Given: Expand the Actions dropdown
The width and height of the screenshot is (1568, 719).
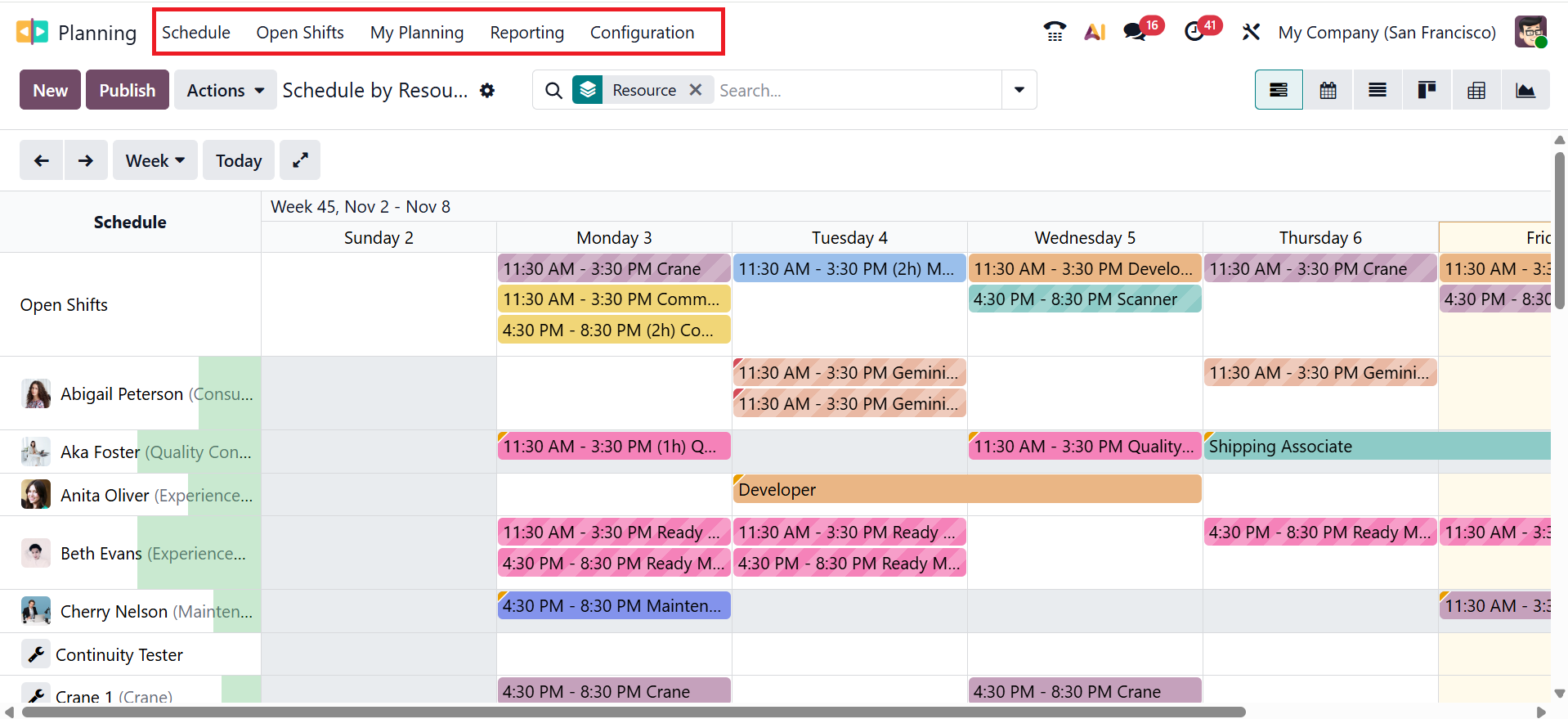Looking at the screenshot, I should tap(225, 90).
